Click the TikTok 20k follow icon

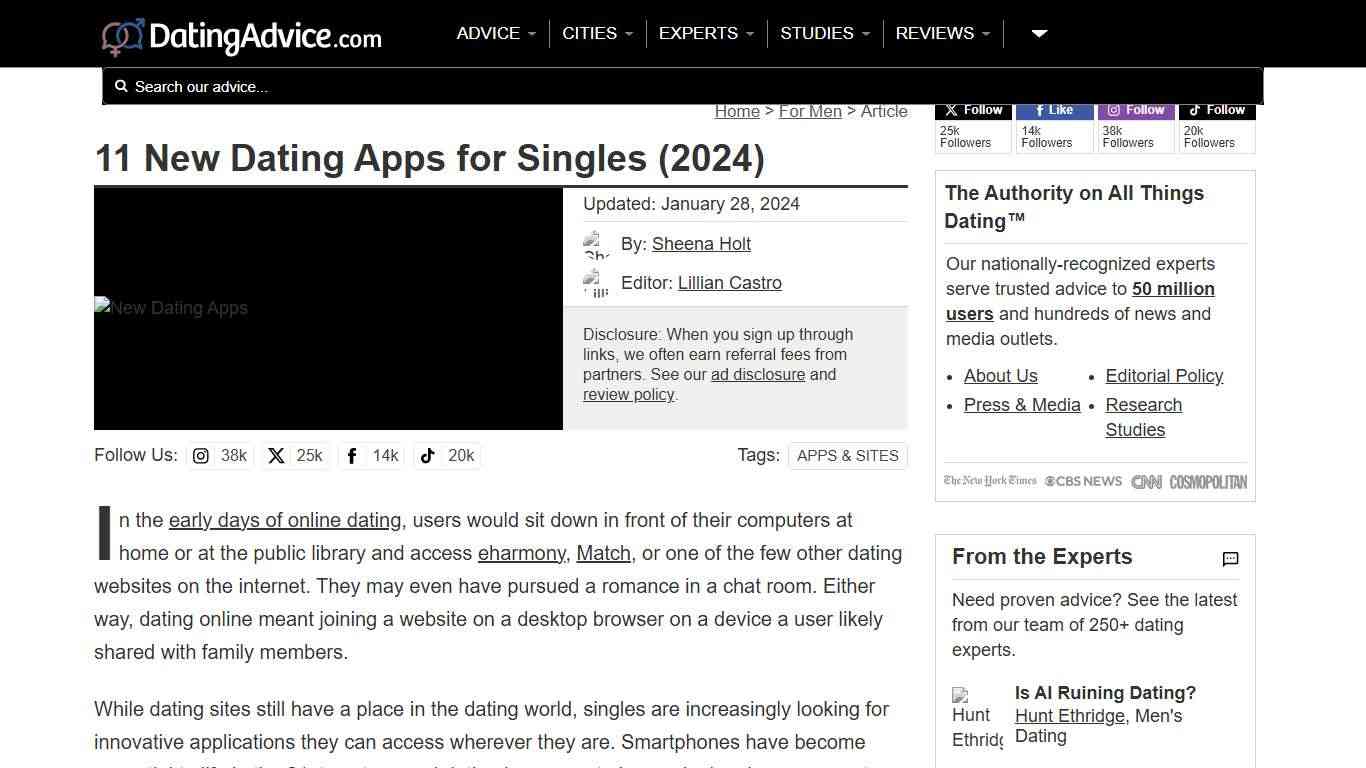pyautogui.click(x=428, y=456)
